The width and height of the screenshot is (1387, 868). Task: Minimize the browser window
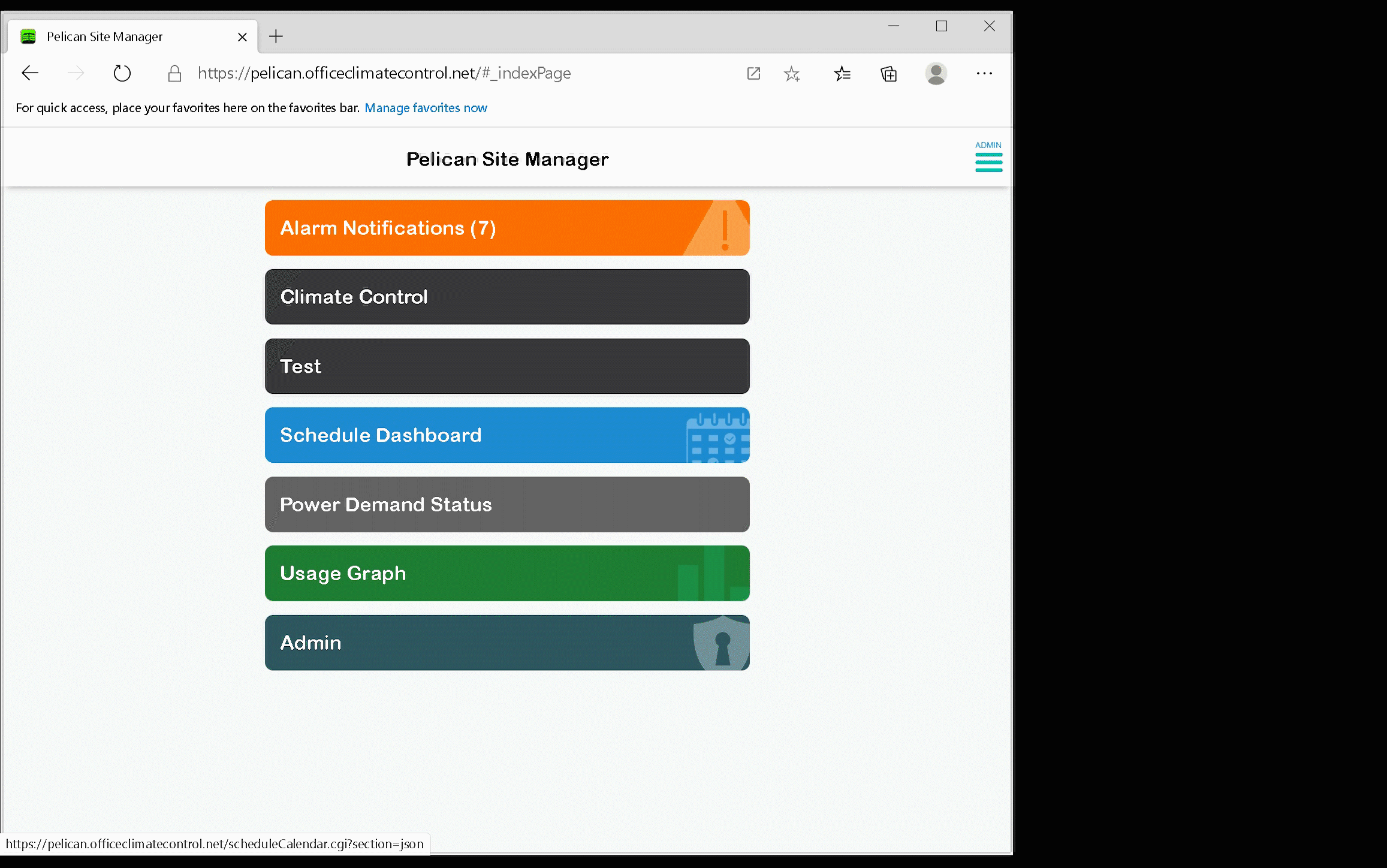tap(894, 26)
